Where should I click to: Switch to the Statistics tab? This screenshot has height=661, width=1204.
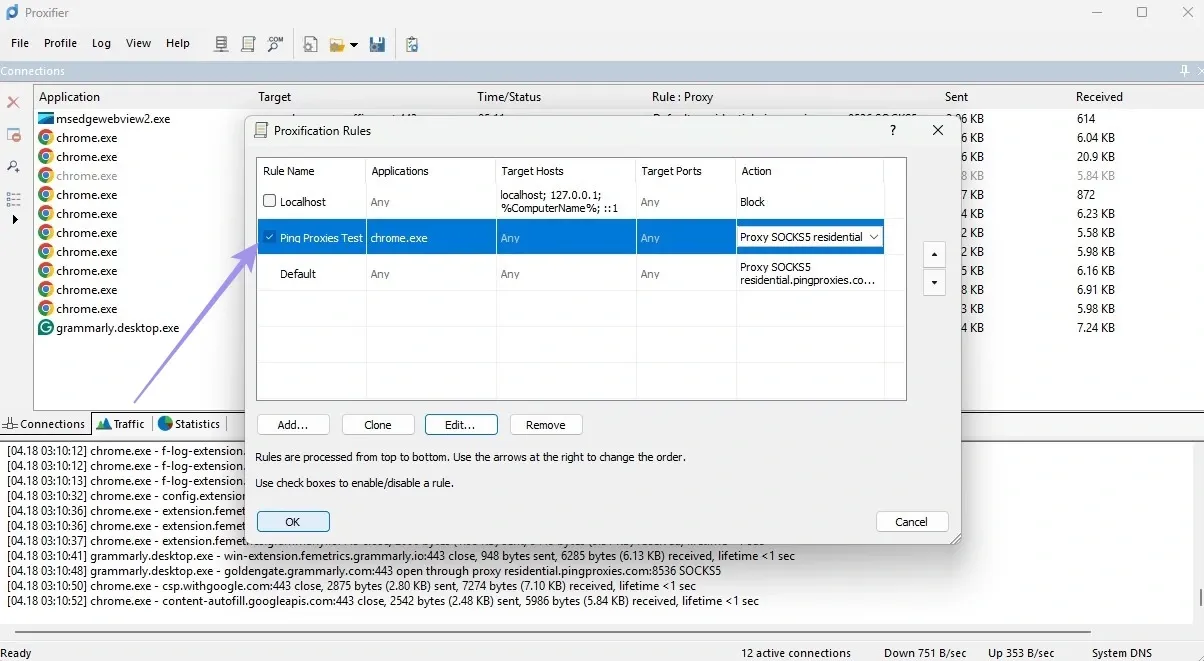[x=189, y=424]
